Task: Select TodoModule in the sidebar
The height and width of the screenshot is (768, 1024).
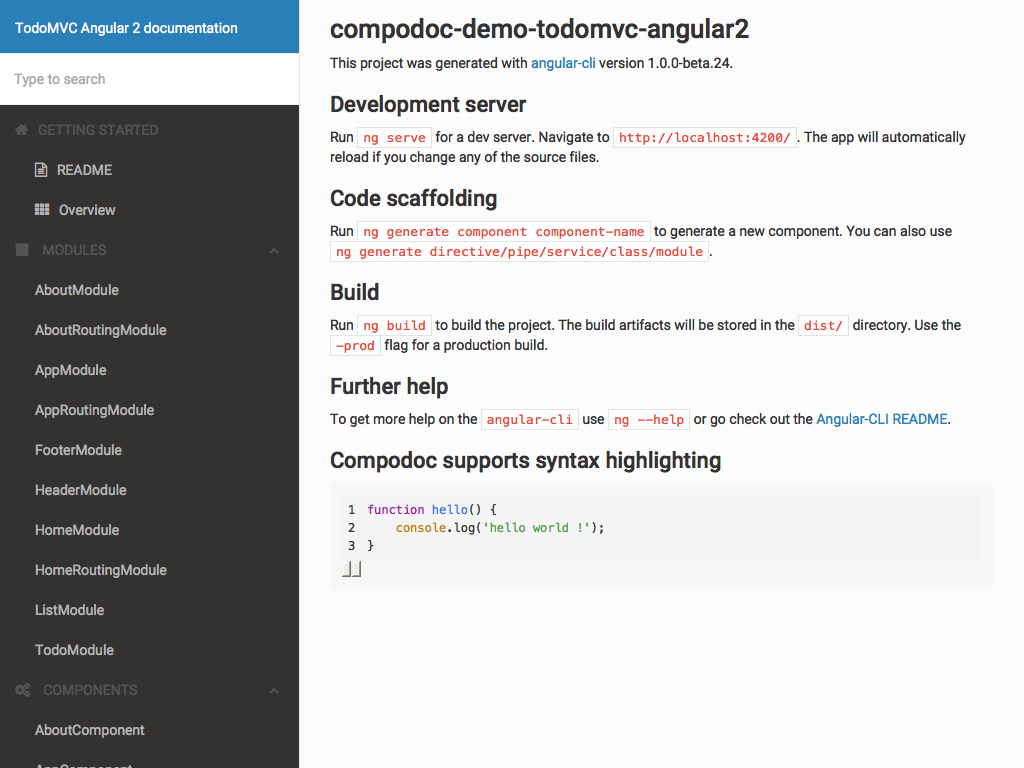Action: [74, 650]
